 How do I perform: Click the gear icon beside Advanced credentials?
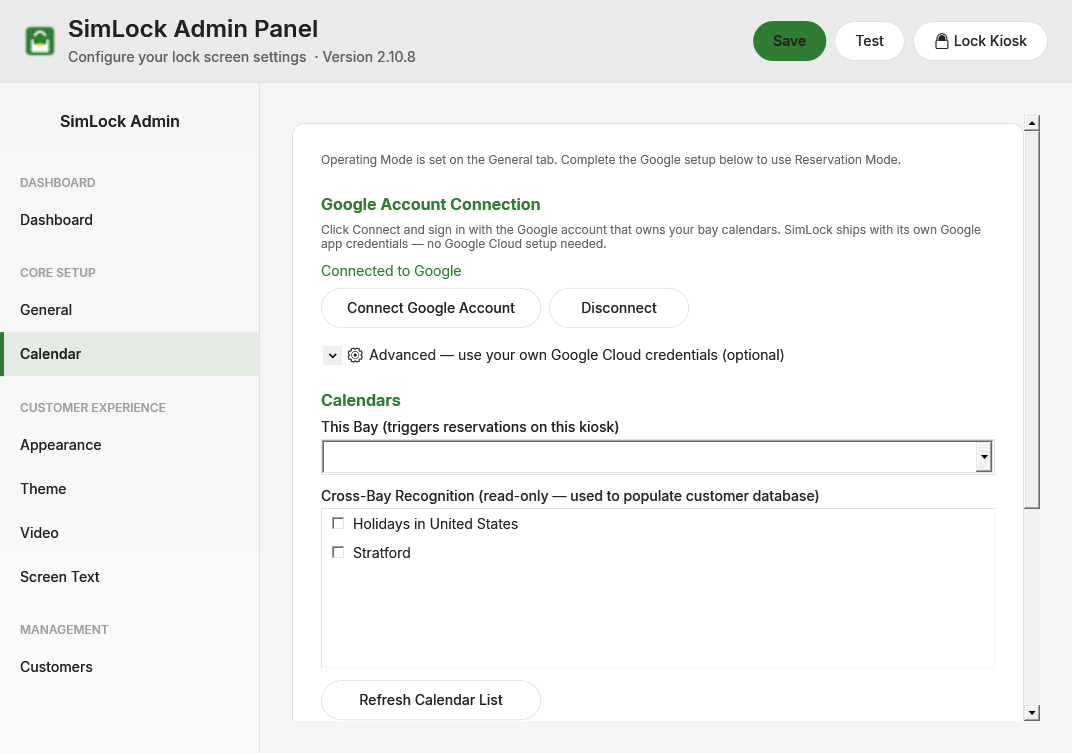click(x=355, y=355)
